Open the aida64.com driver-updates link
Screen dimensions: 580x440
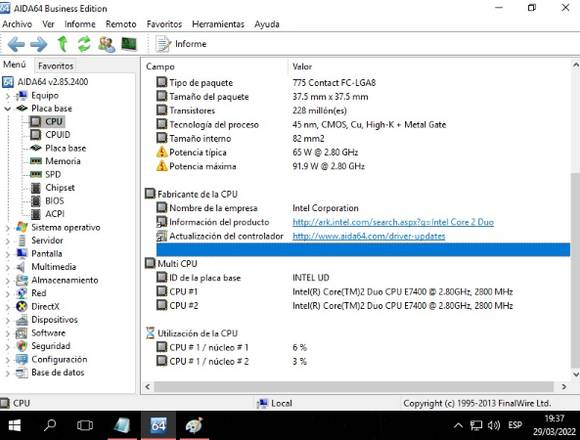[369, 236]
